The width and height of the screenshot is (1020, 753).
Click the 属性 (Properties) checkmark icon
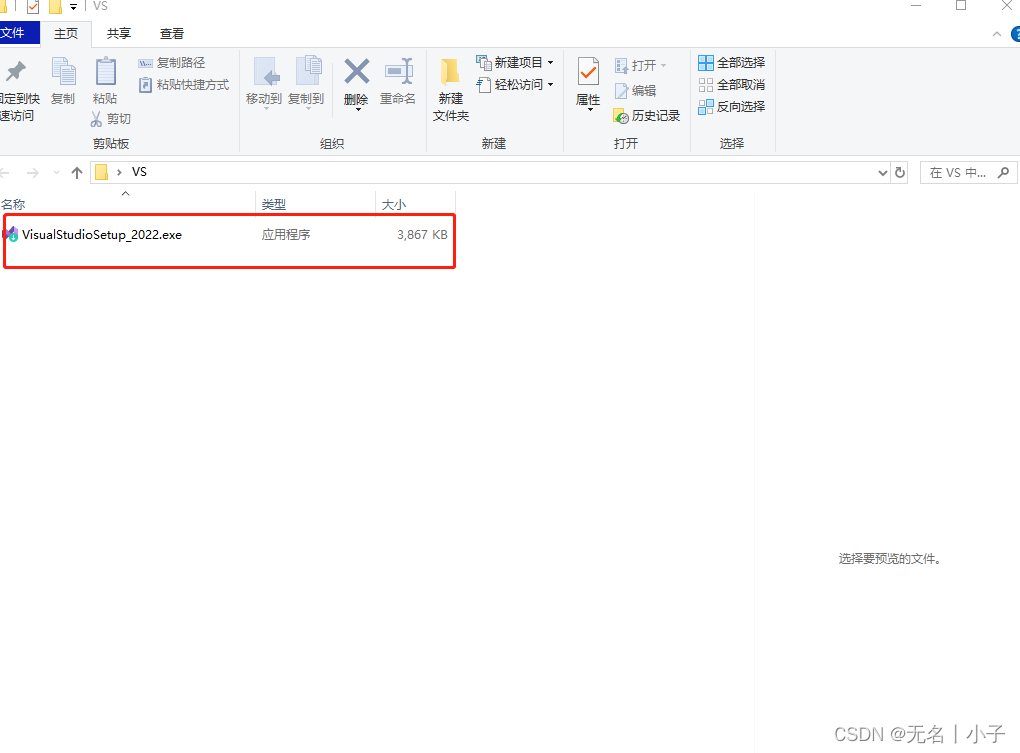pyautogui.click(x=588, y=72)
